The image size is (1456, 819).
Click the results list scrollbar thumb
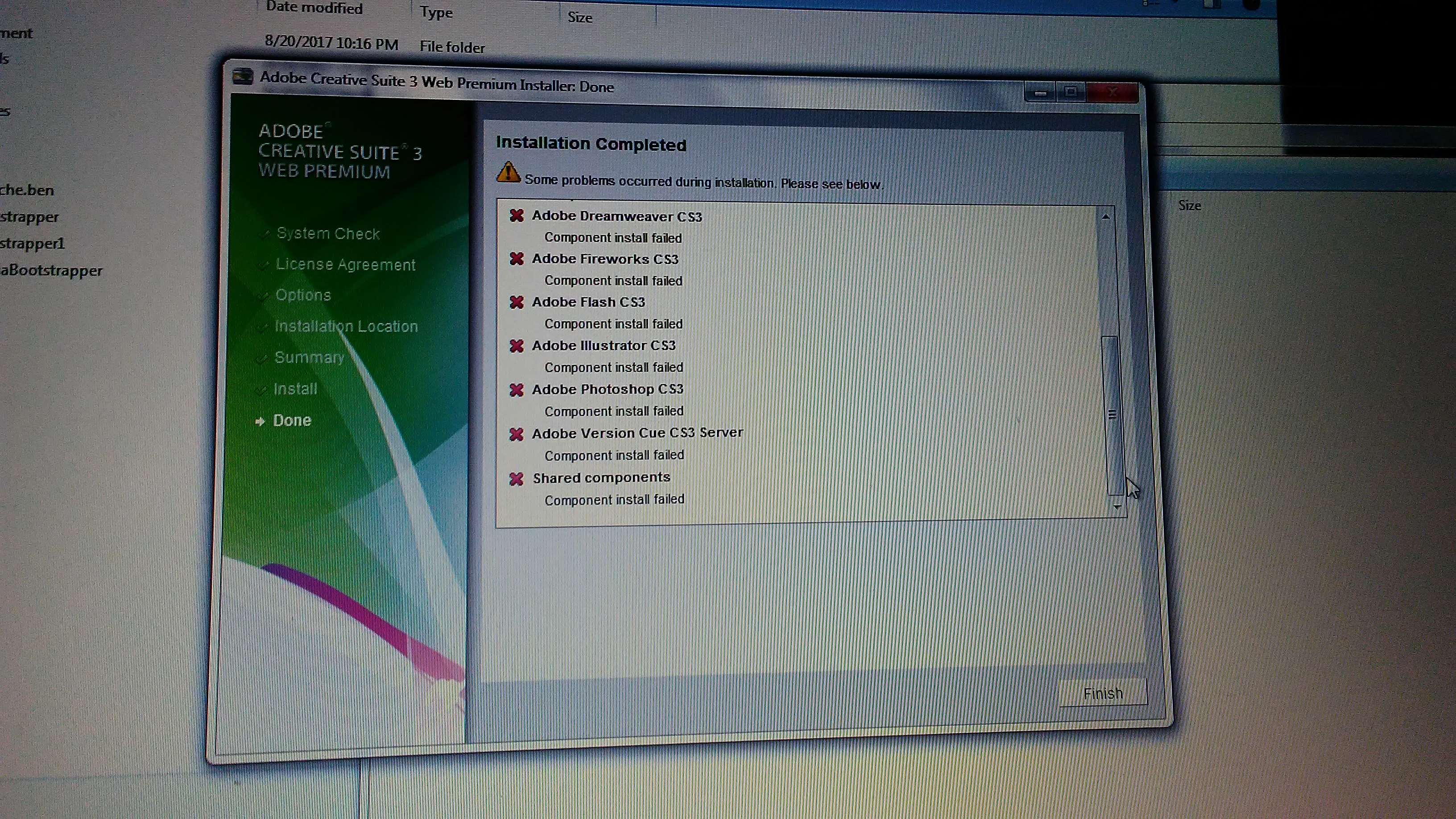pyautogui.click(x=1112, y=415)
